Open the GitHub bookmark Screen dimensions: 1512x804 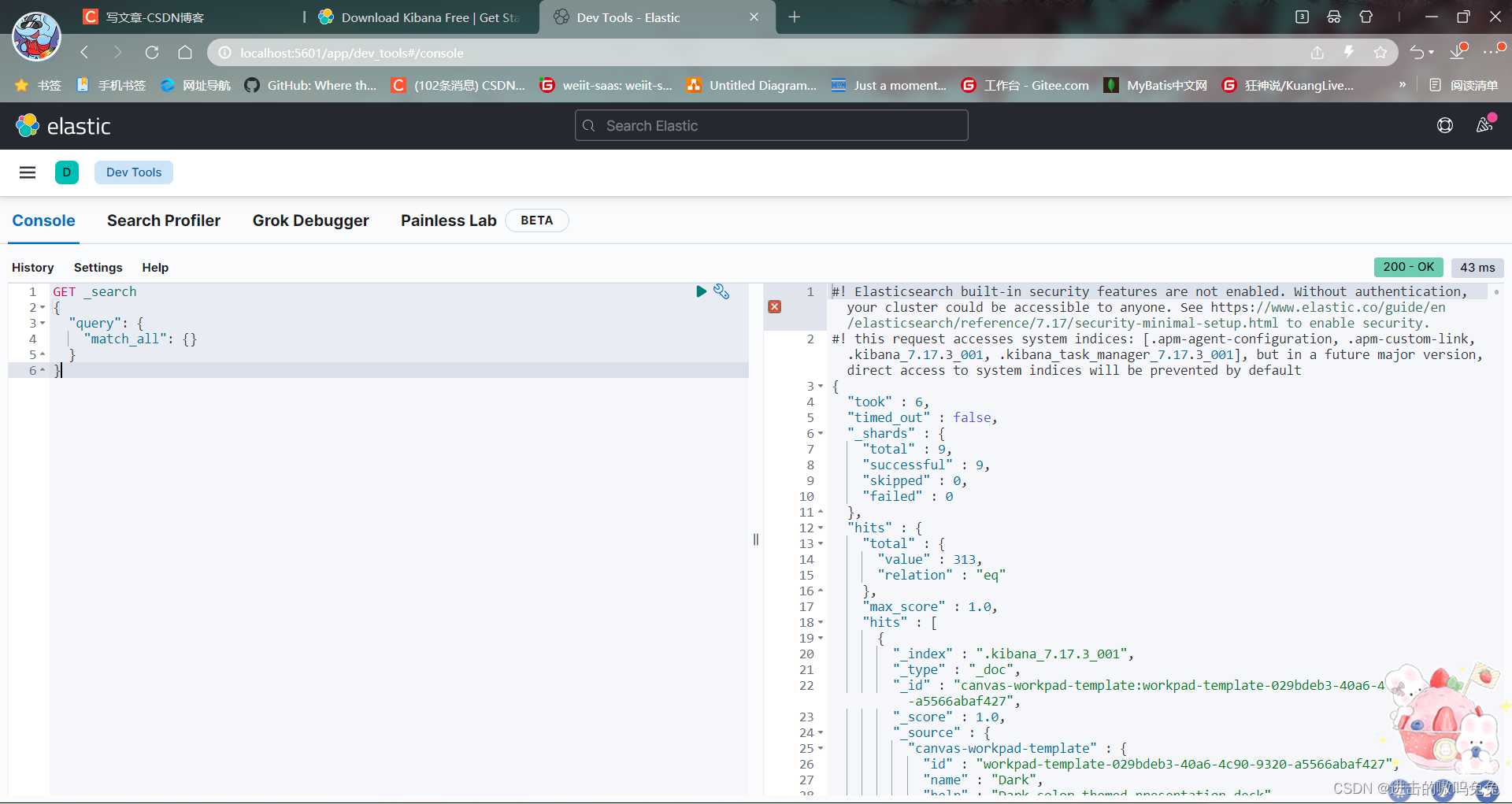(311, 85)
